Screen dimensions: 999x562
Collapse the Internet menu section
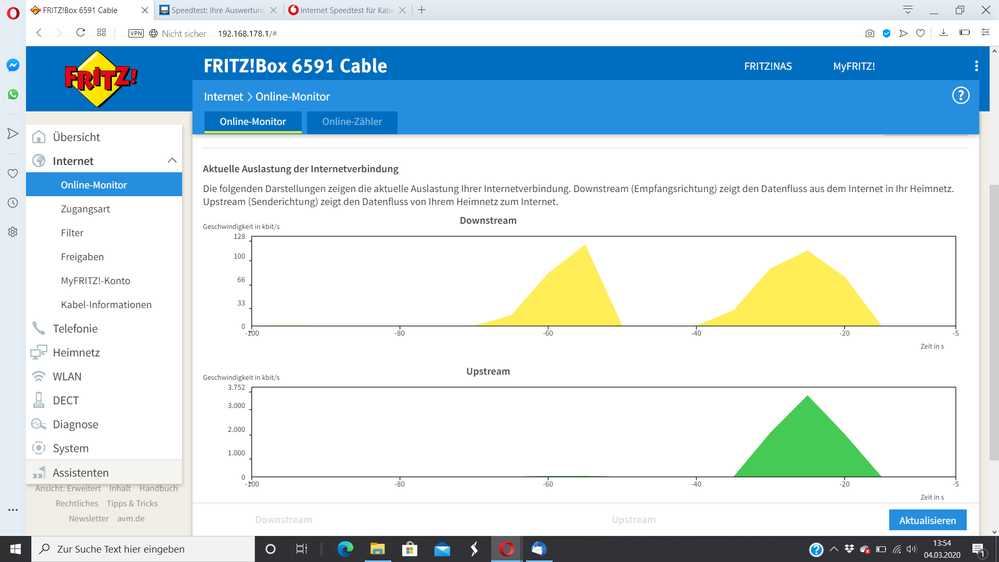[x=172, y=161]
